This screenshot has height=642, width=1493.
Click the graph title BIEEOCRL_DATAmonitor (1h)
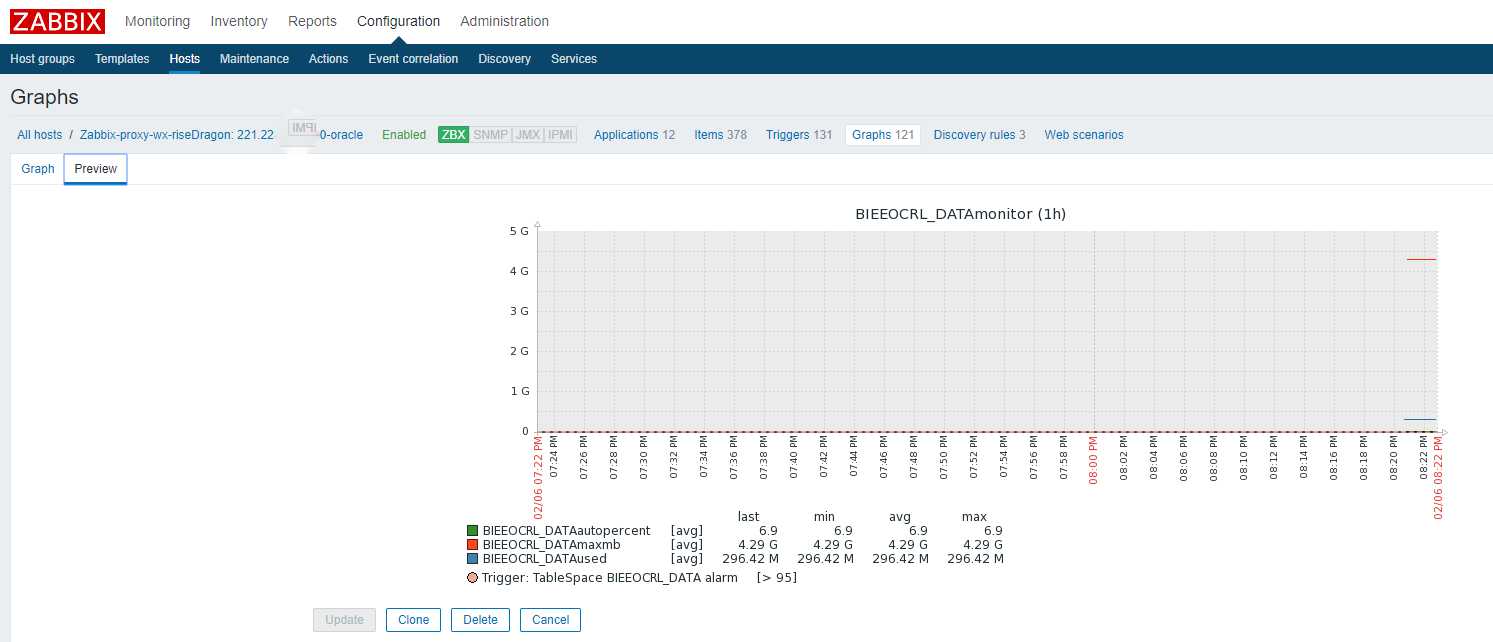[x=962, y=214]
